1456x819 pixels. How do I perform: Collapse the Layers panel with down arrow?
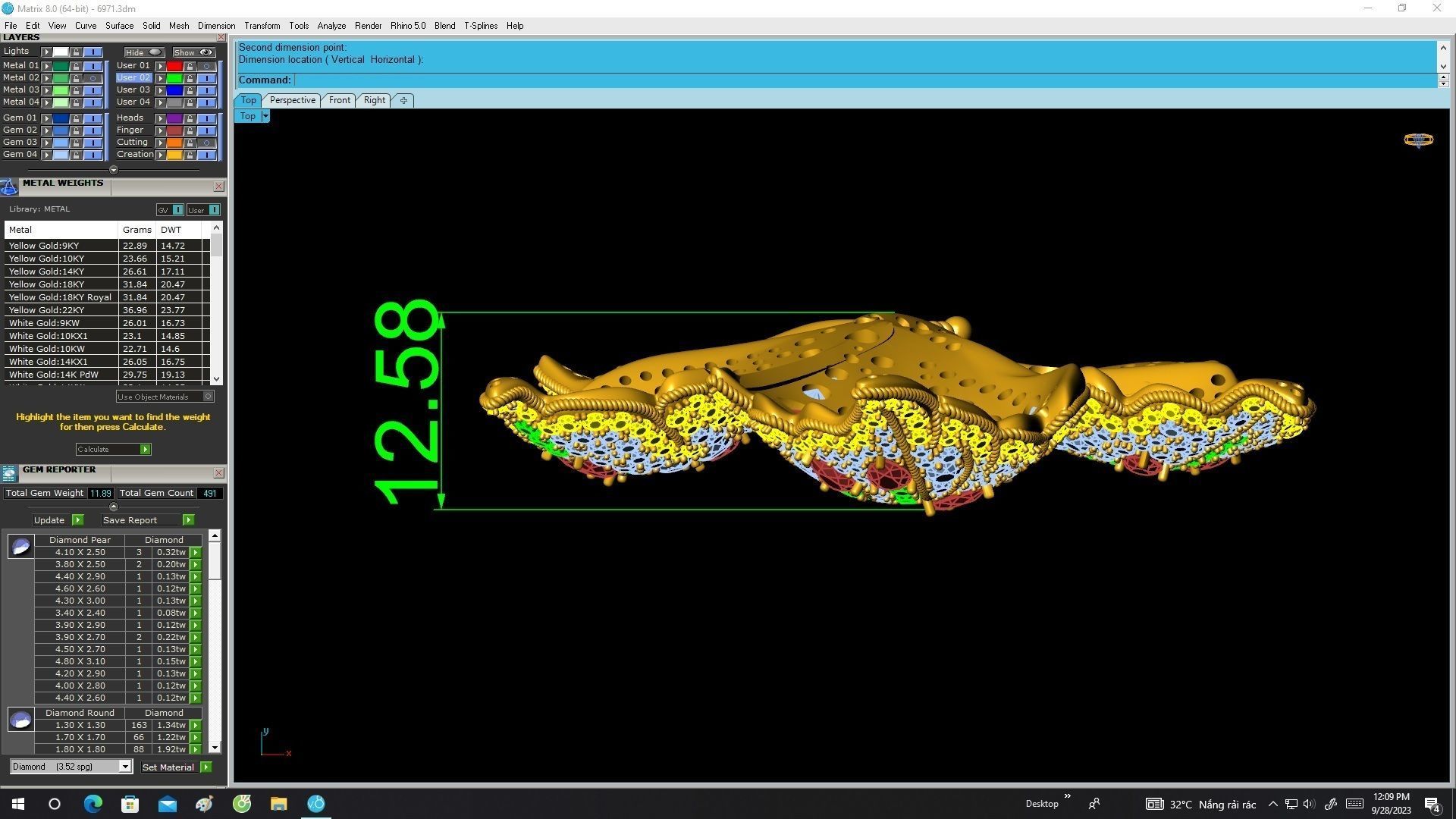[114, 170]
